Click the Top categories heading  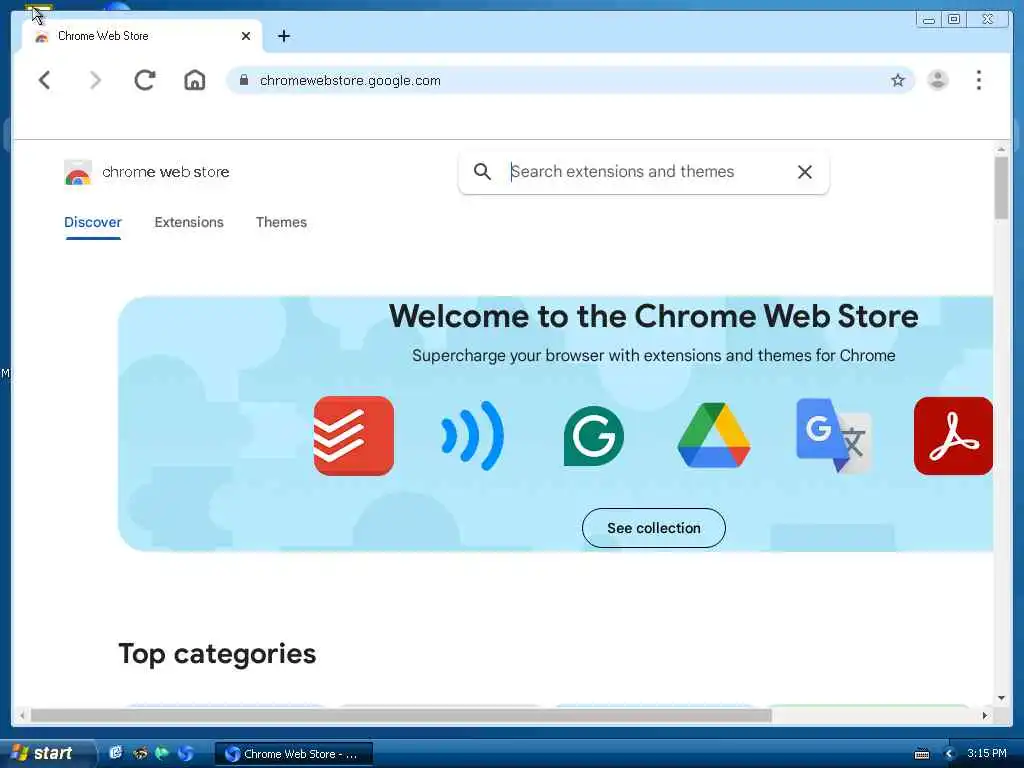[x=217, y=654]
